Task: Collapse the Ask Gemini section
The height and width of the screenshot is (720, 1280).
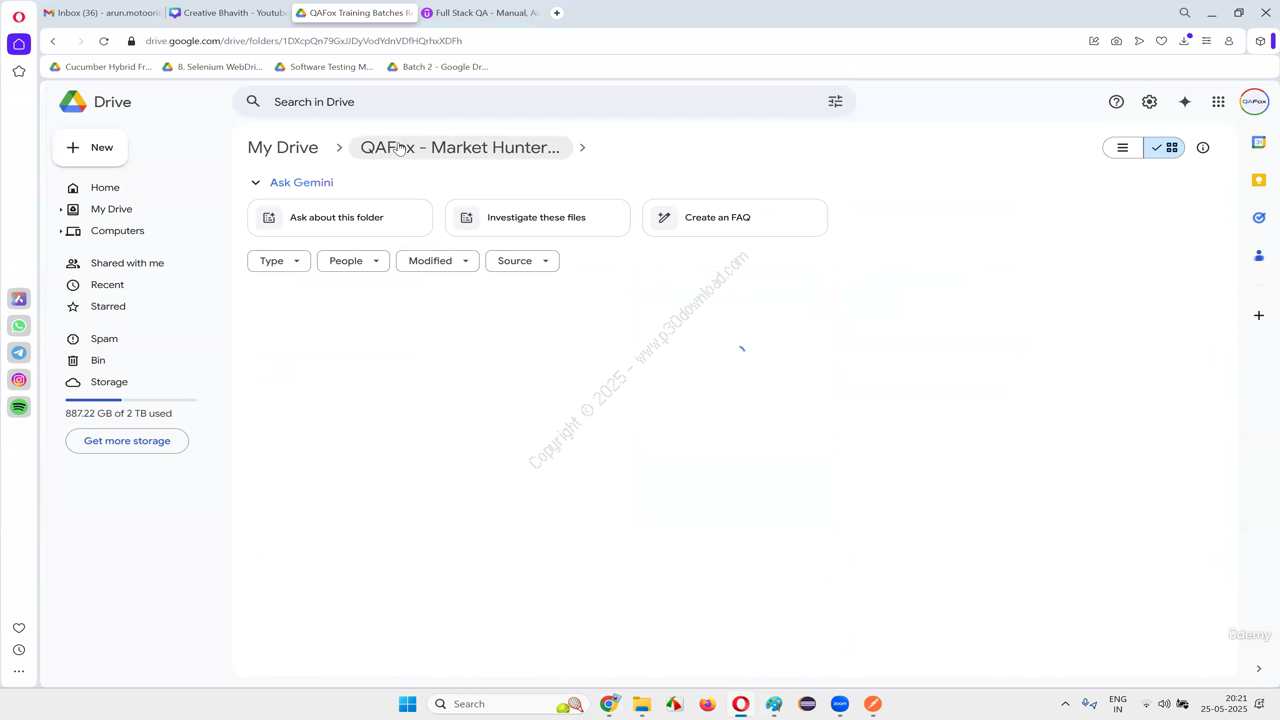Action: click(x=255, y=183)
